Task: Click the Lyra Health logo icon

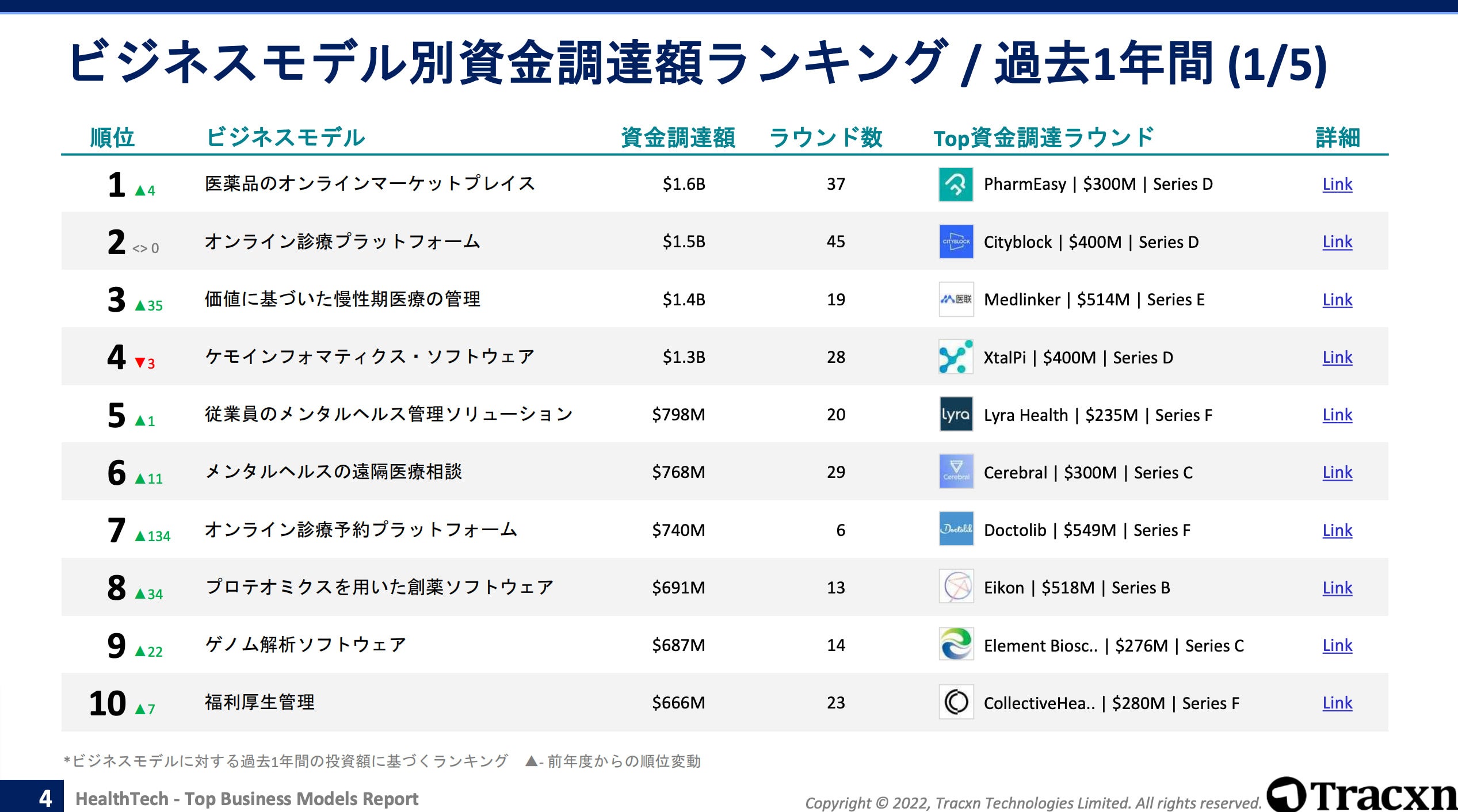Action: (956, 415)
